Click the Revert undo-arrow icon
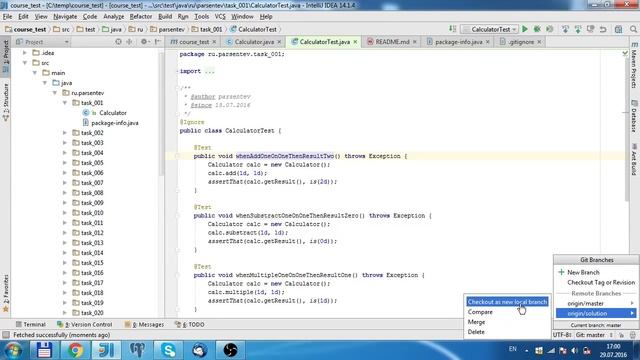Viewport: 640px width, 360px height. [x=603, y=29]
